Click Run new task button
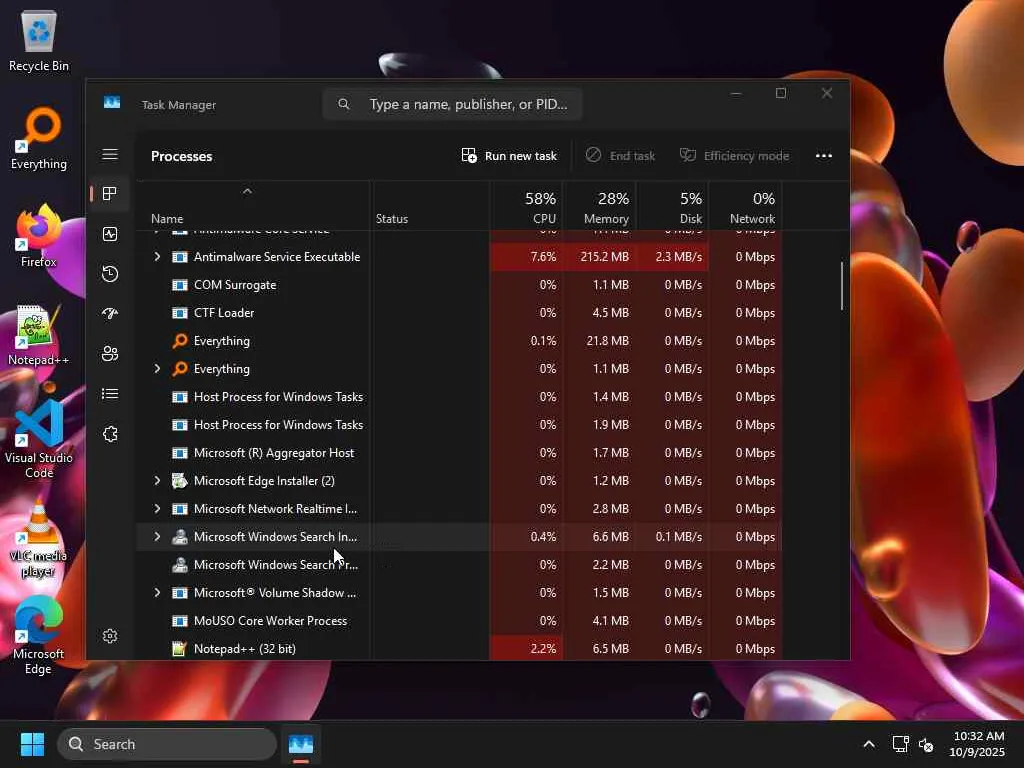This screenshot has height=768, width=1024. (509, 155)
